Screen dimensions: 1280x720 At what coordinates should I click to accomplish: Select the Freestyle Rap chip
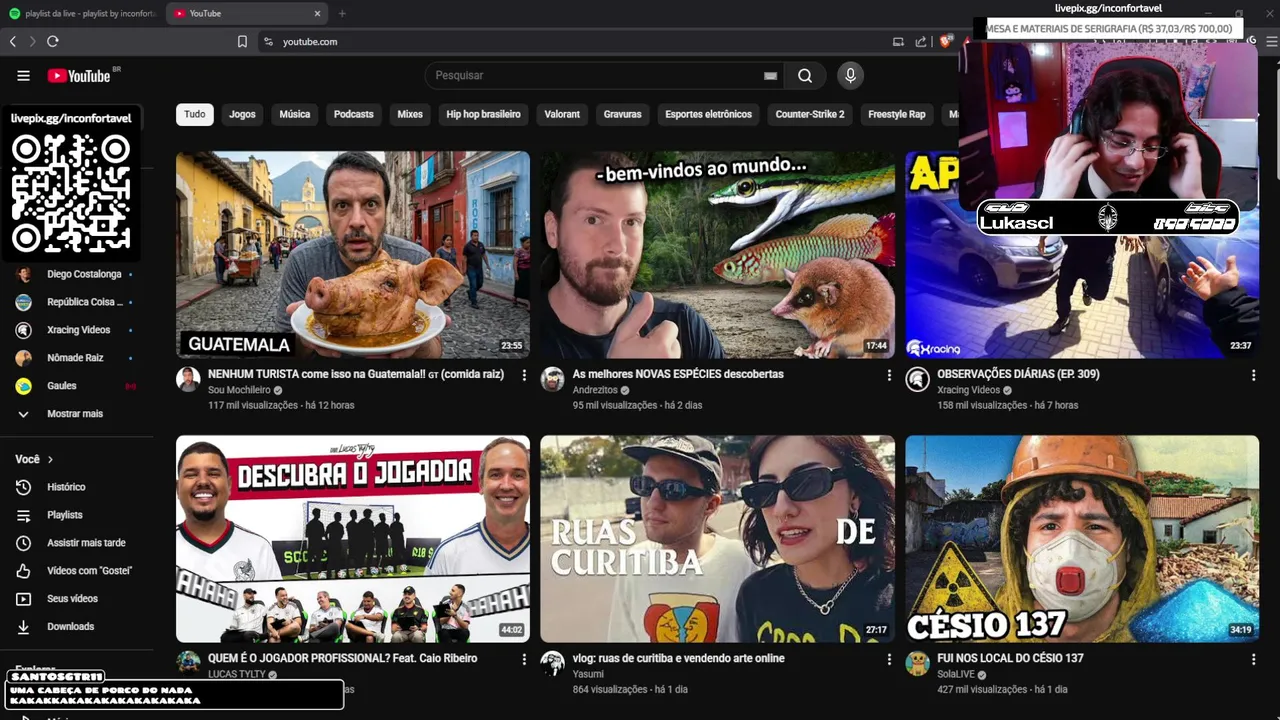(x=897, y=114)
